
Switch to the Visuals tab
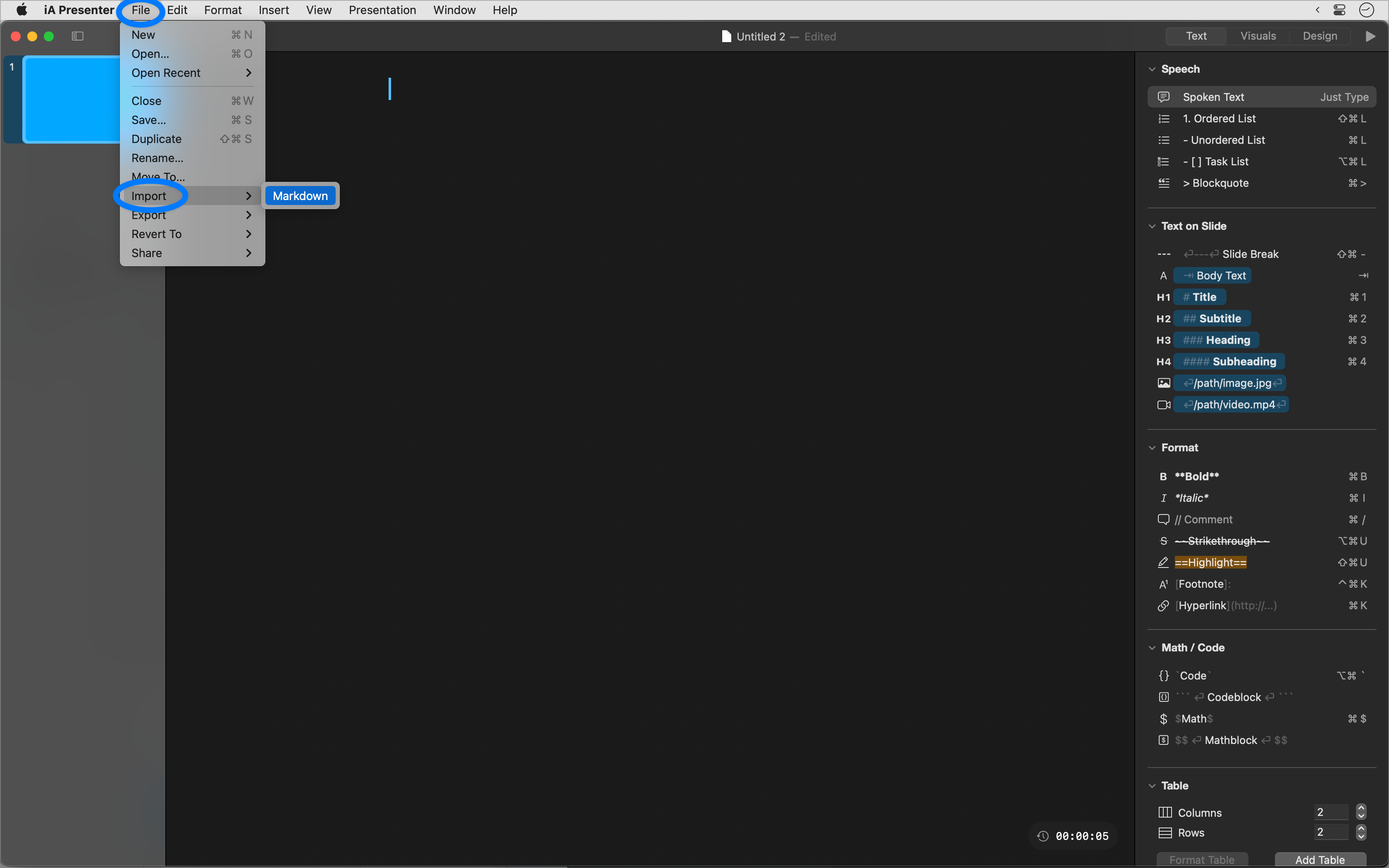click(x=1258, y=36)
